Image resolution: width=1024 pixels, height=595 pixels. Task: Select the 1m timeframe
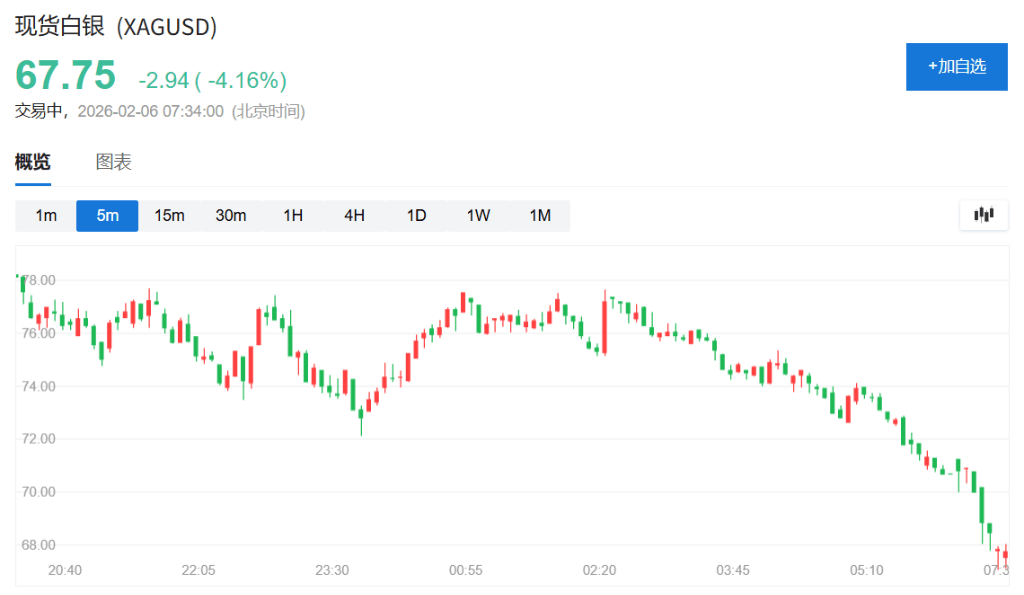point(46,216)
